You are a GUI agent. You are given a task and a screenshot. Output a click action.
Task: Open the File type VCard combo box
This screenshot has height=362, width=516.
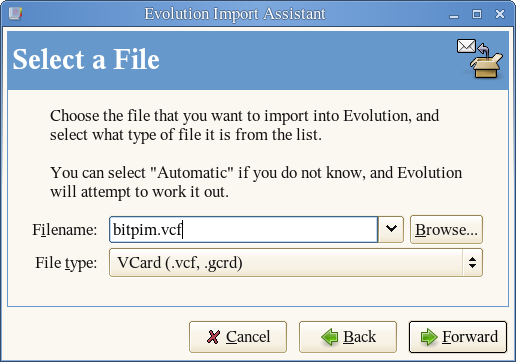tap(296, 262)
